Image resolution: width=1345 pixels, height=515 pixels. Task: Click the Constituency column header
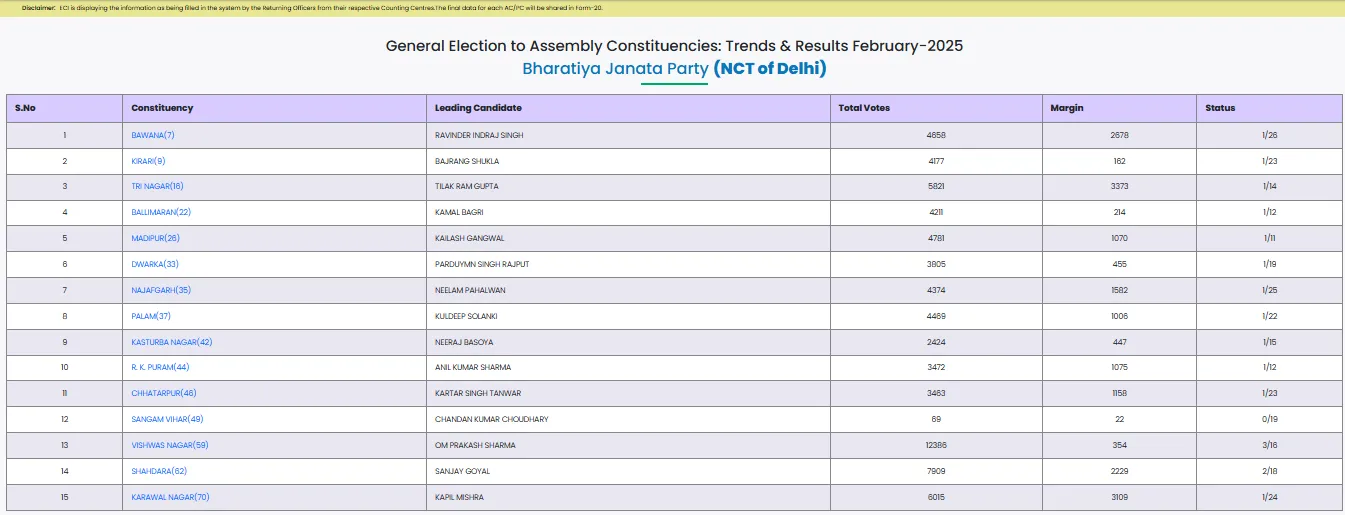click(x=162, y=108)
